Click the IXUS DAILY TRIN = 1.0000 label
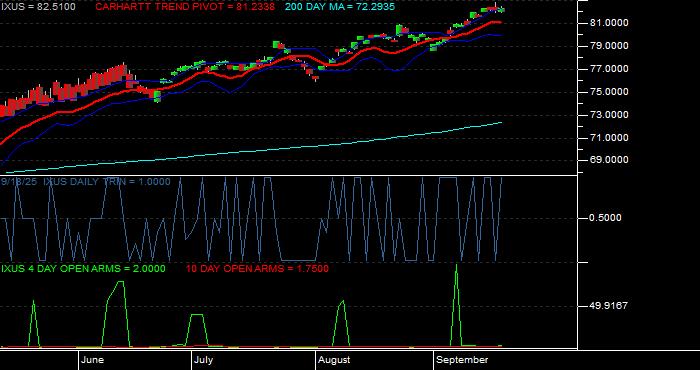The width and height of the screenshot is (700, 370). (107, 182)
